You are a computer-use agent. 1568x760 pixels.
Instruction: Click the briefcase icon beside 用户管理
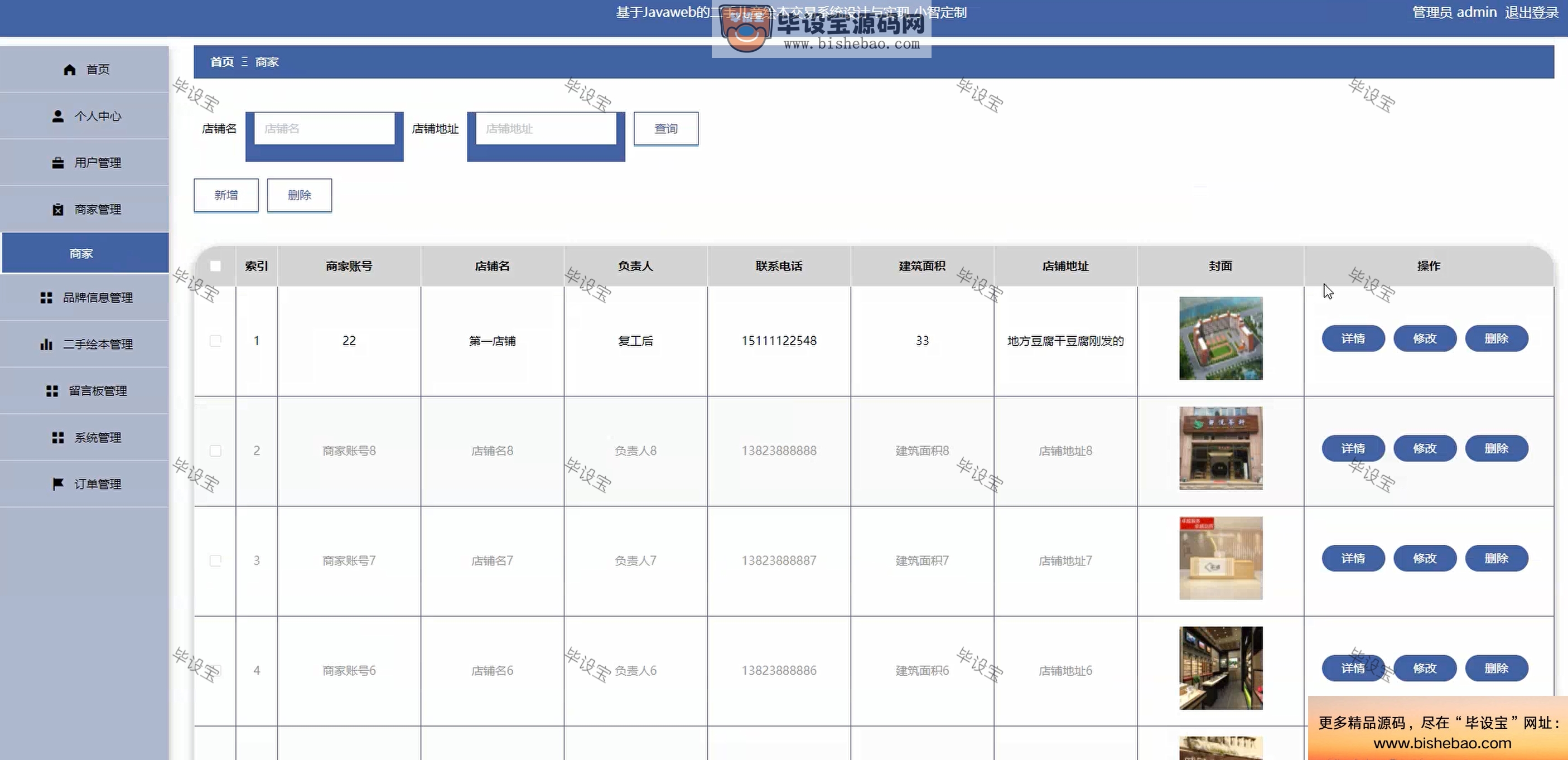pos(58,162)
